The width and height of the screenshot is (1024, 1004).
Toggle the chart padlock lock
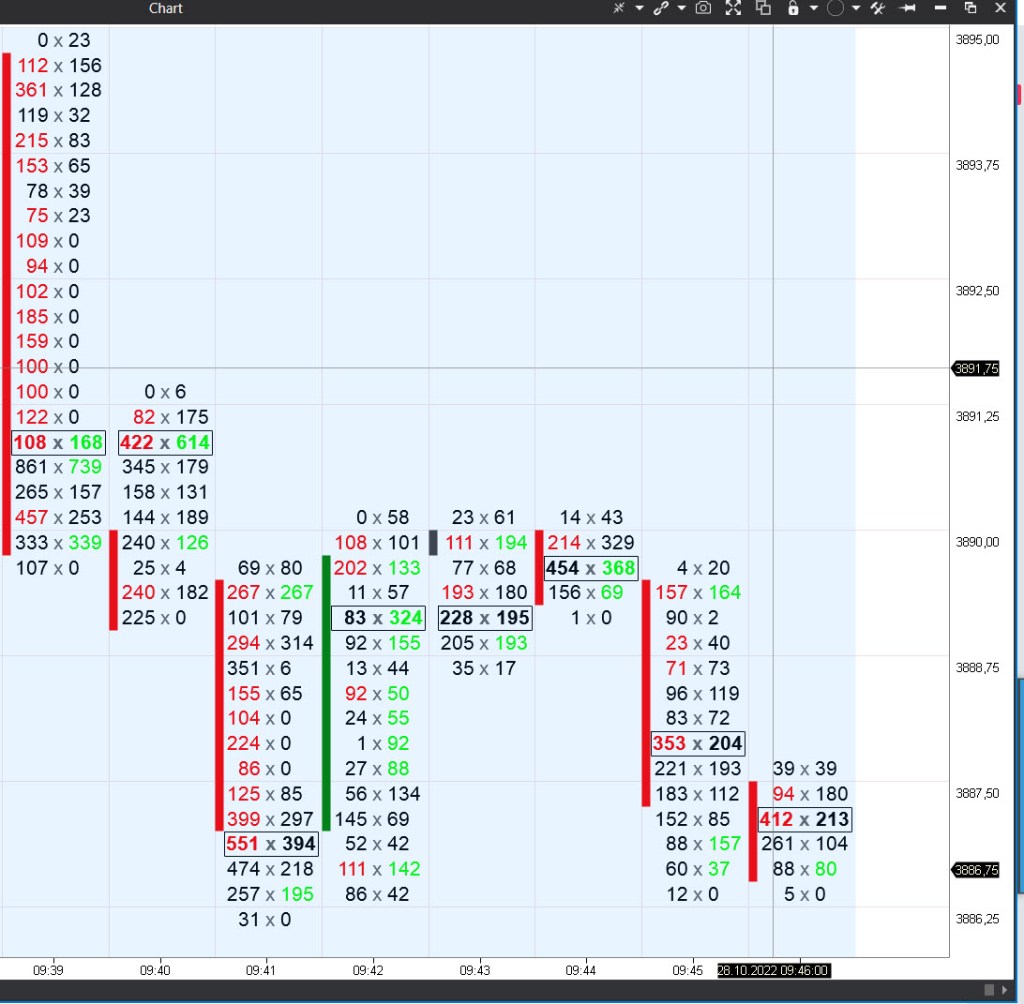pos(793,8)
